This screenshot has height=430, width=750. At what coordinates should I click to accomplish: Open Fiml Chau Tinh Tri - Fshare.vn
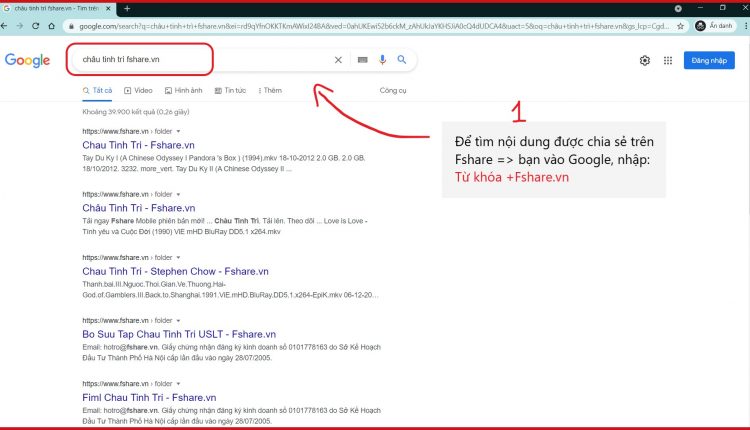tap(149, 397)
